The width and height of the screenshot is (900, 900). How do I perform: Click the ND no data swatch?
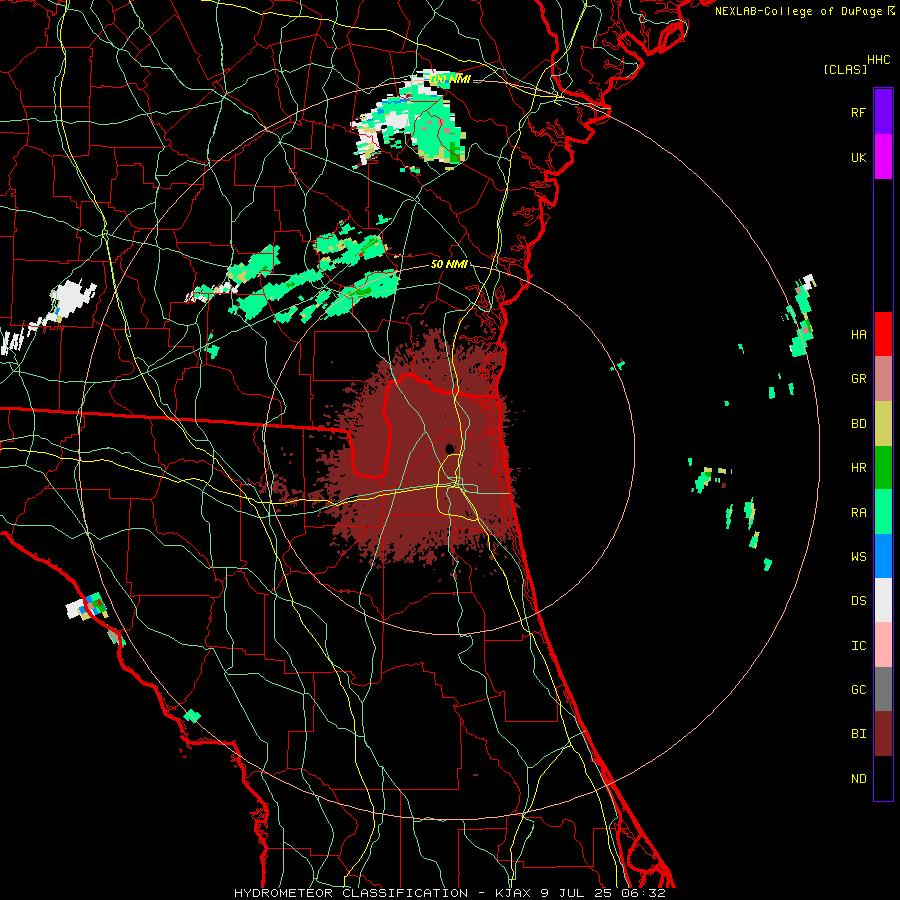[883, 778]
